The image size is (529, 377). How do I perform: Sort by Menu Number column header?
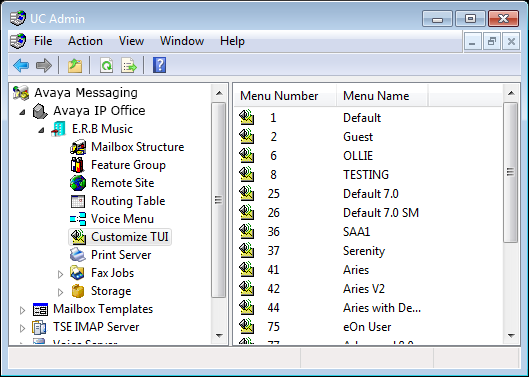pos(285,96)
